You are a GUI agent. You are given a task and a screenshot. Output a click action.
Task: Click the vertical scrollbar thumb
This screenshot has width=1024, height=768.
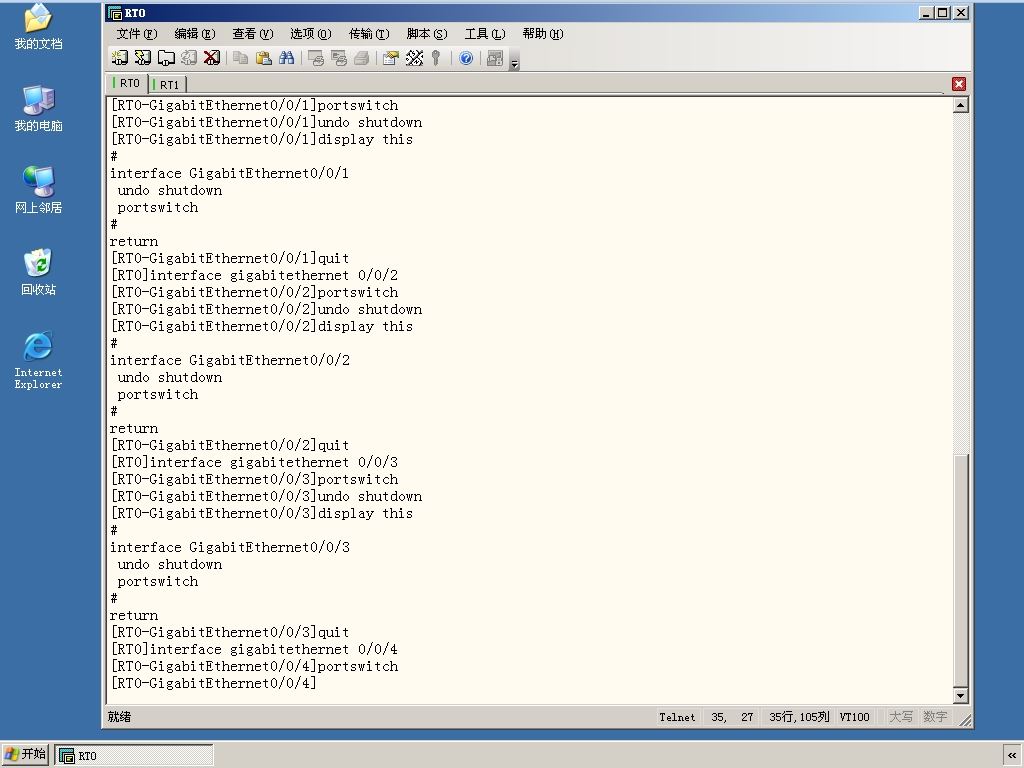[x=961, y=571]
